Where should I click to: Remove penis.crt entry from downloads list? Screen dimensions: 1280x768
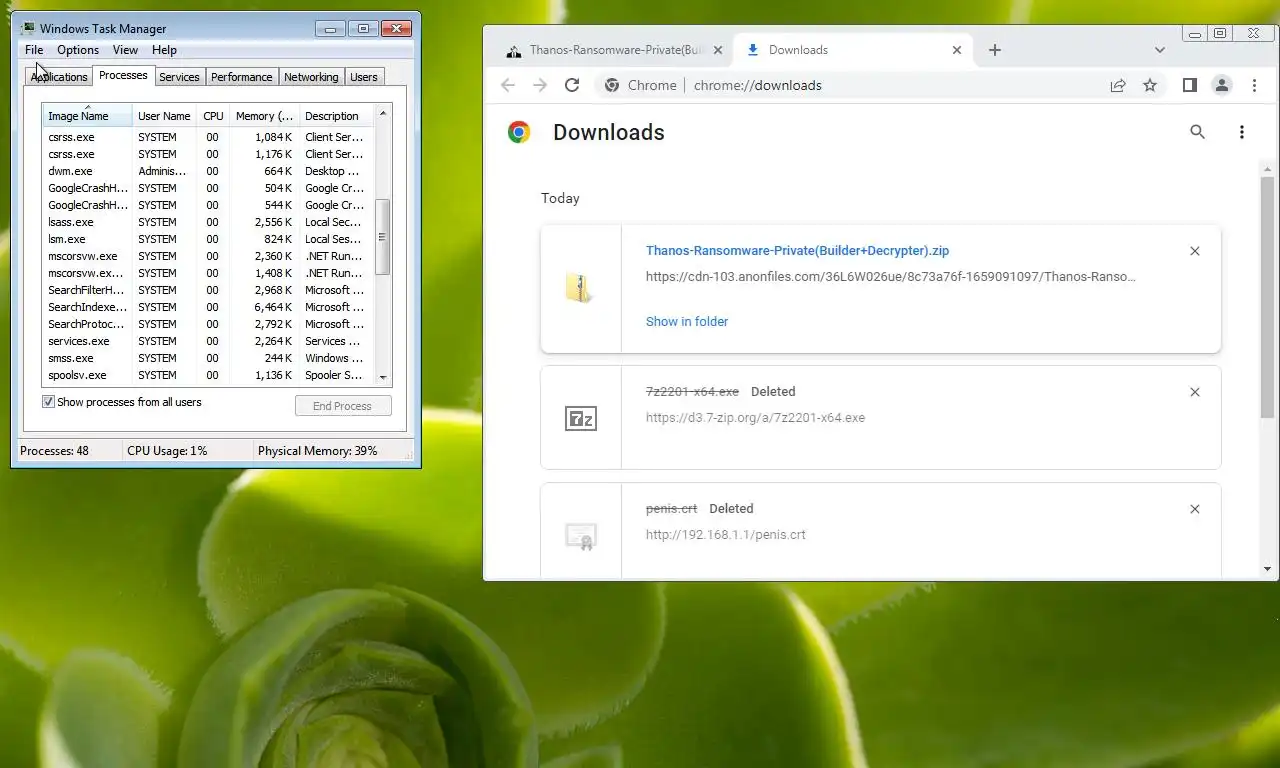pyautogui.click(x=1194, y=509)
